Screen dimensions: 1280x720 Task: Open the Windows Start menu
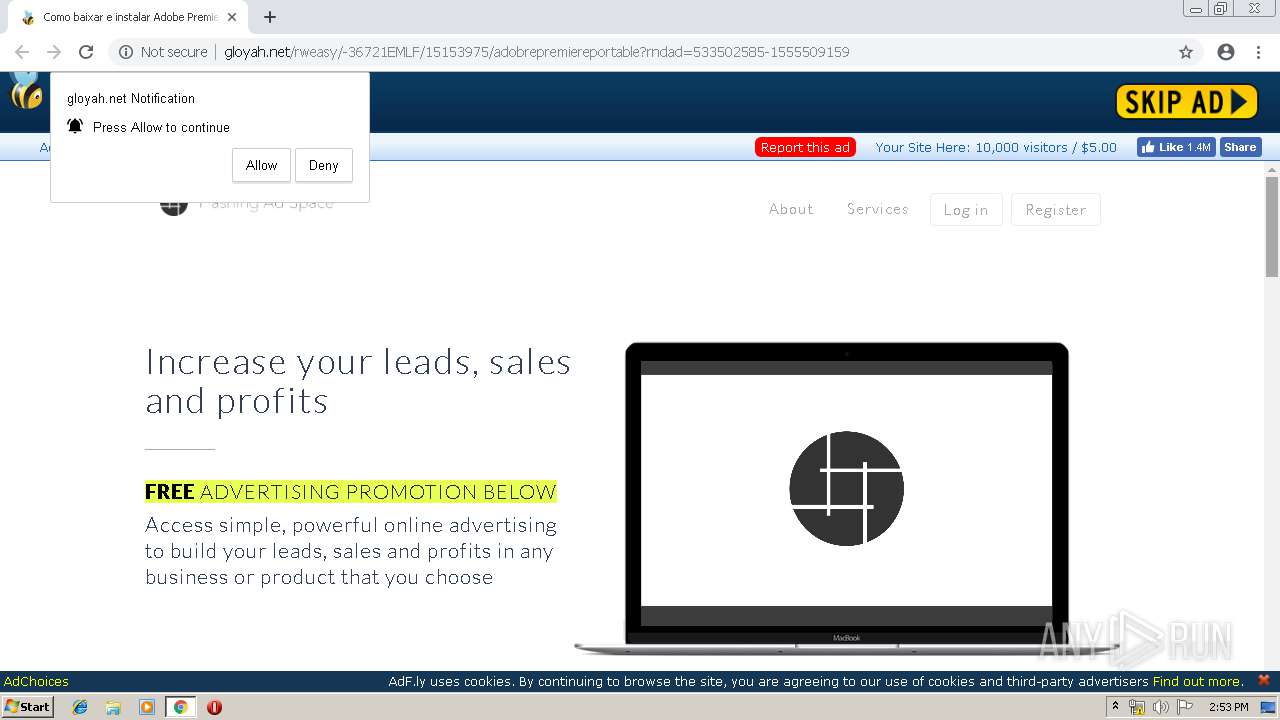click(x=27, y=707)
